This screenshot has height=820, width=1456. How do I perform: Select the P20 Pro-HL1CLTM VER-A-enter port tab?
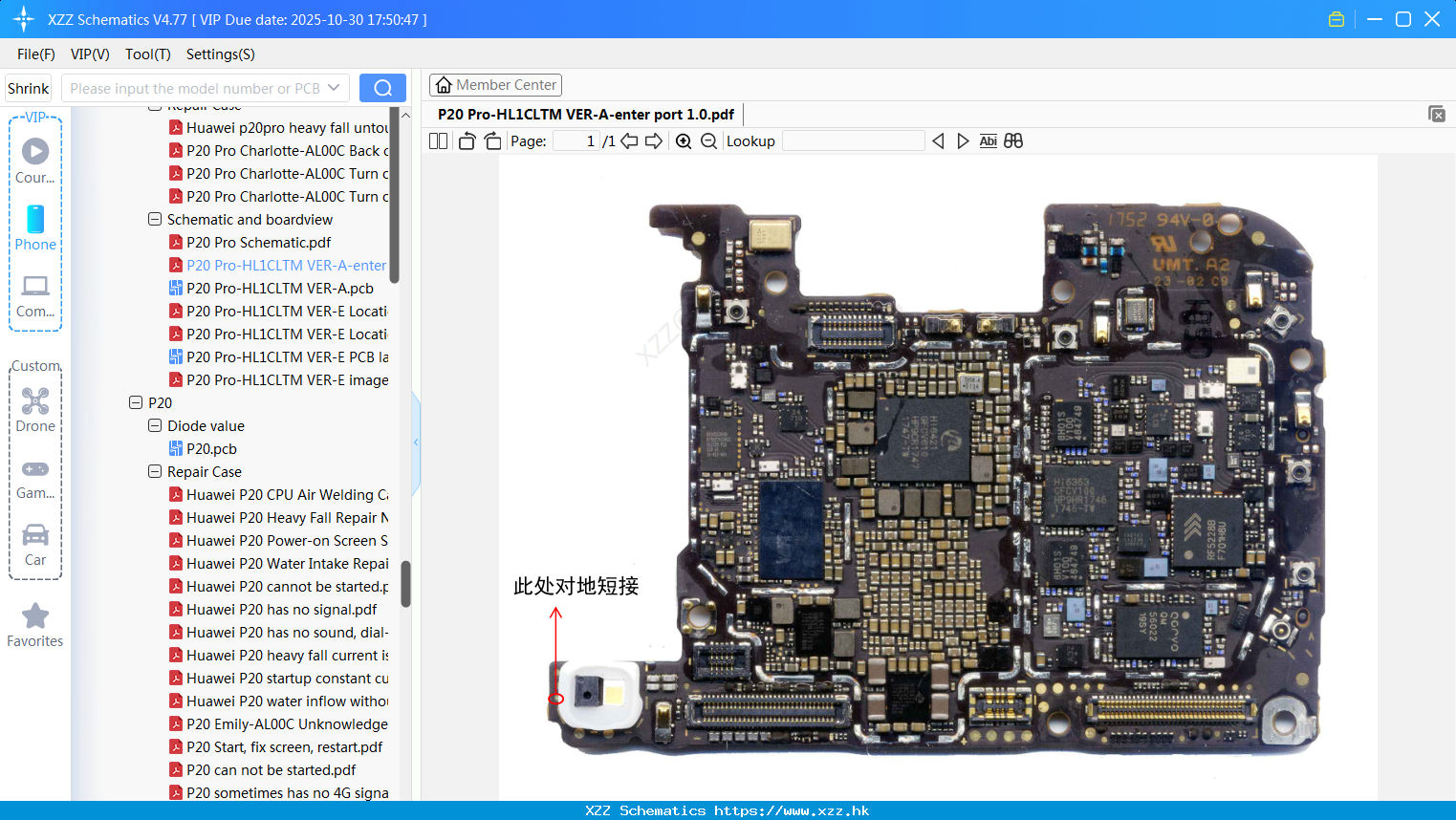pyautogui.click(x=586, y=115)
